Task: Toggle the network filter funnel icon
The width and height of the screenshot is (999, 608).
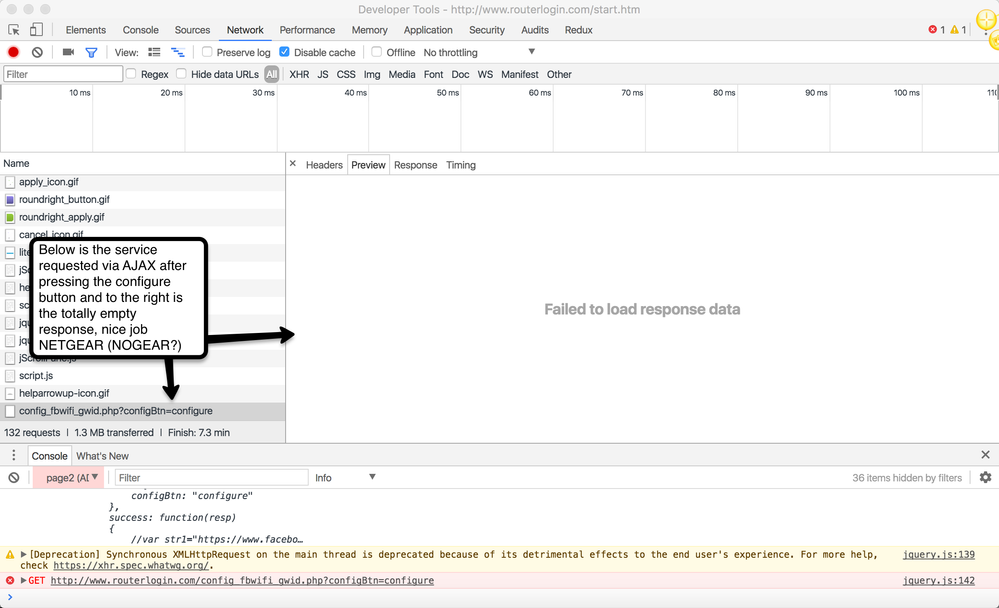Action: click(91, 52)
